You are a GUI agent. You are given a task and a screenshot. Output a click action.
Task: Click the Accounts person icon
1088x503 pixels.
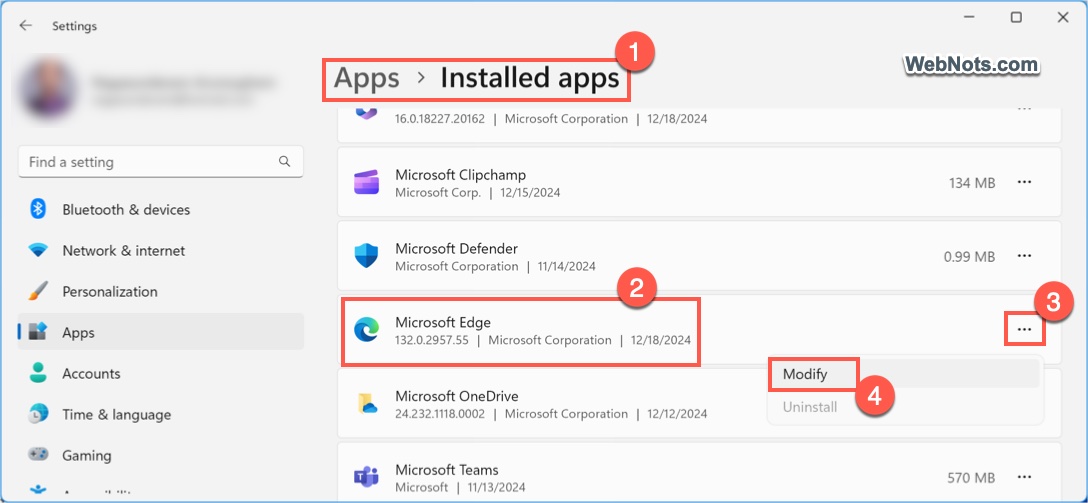click(x=37, y=373)
